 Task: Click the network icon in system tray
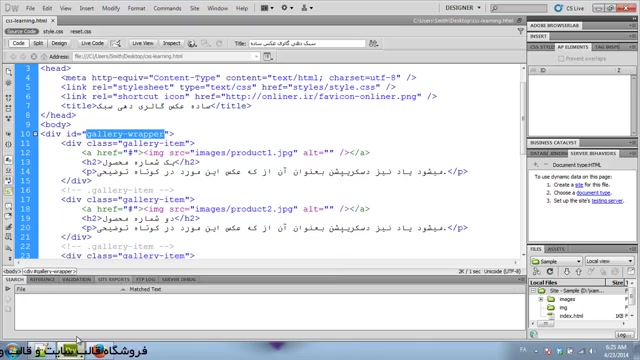pos(582,351)
